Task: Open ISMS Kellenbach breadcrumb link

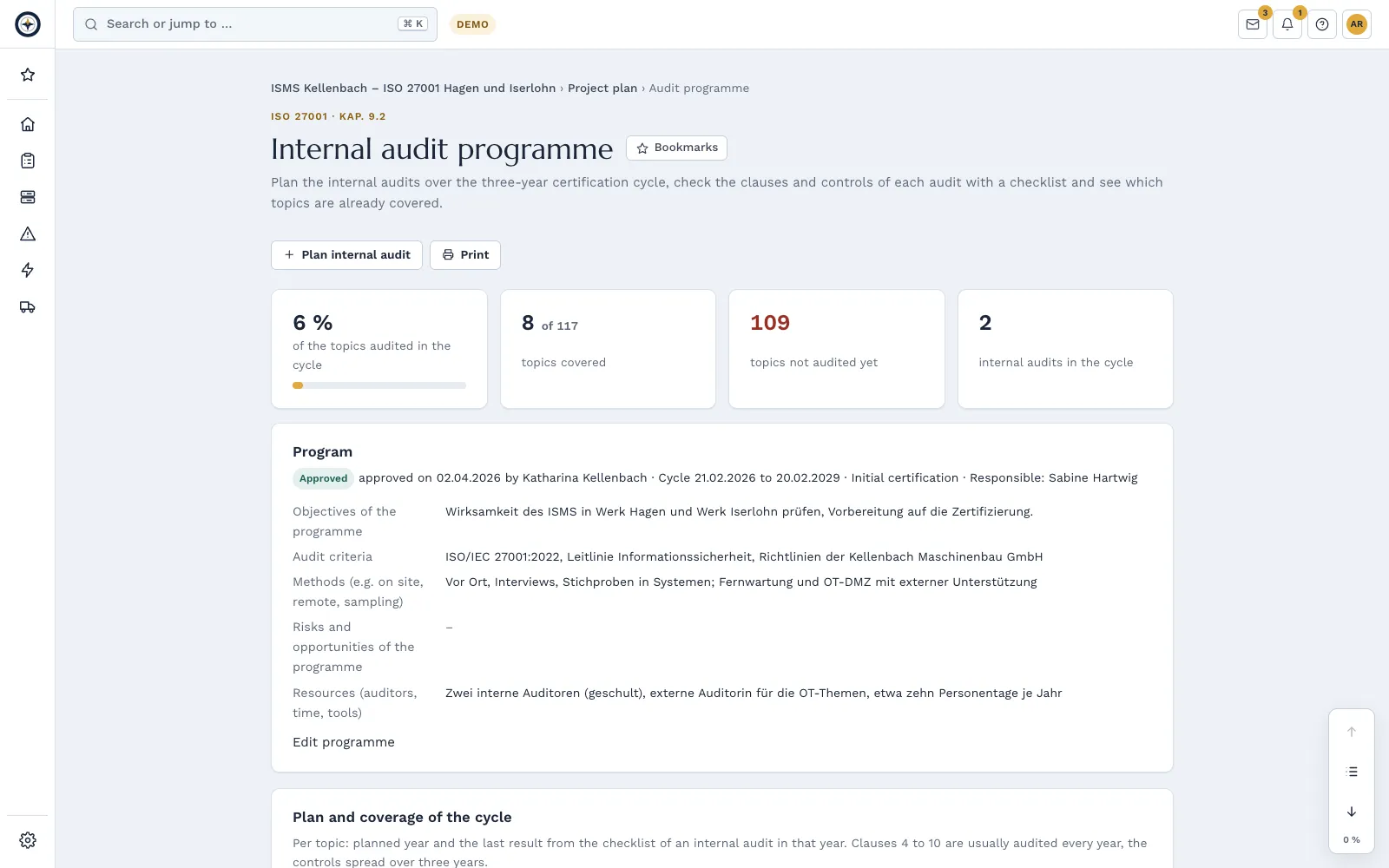Action: pos(413,89)
